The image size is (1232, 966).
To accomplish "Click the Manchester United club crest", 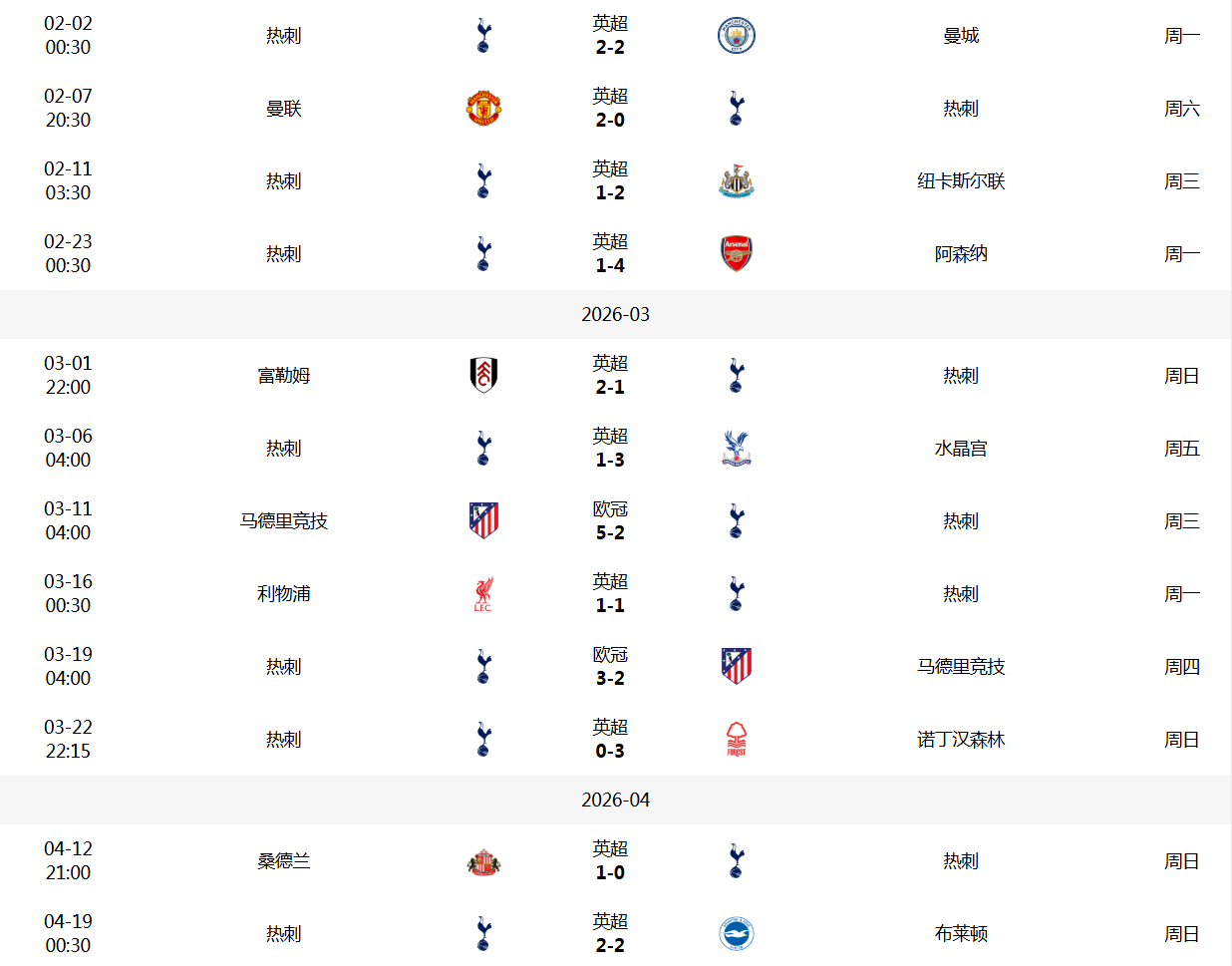I will [483, 109].
